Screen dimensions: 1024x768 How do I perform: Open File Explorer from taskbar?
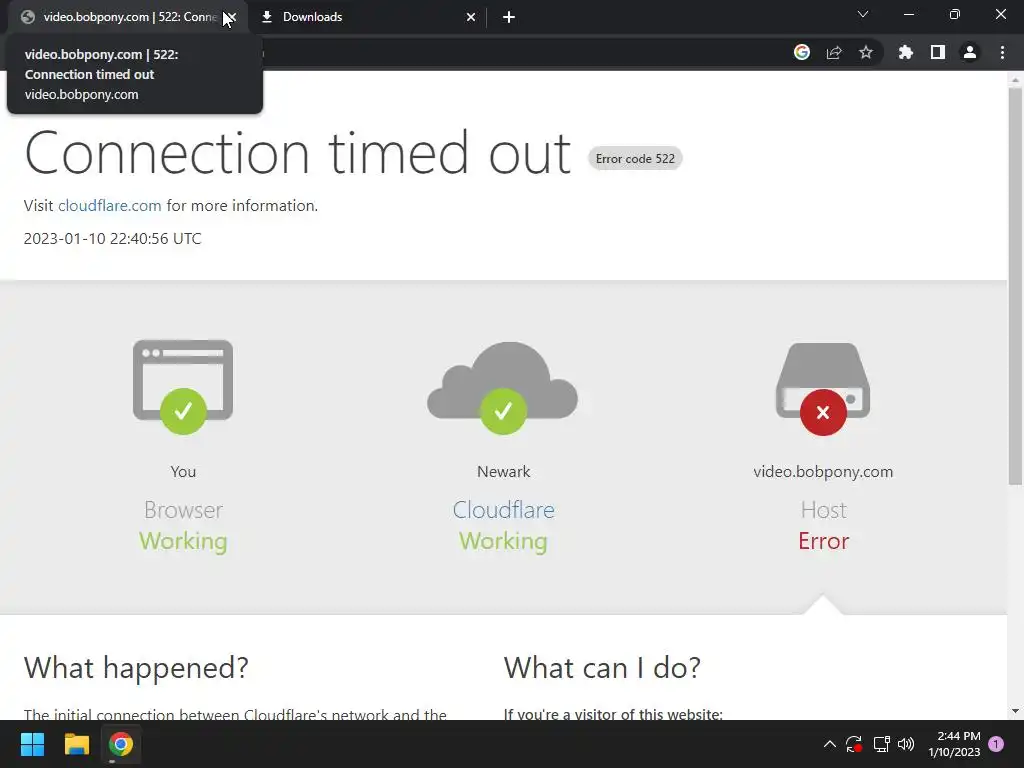[76, 744]
